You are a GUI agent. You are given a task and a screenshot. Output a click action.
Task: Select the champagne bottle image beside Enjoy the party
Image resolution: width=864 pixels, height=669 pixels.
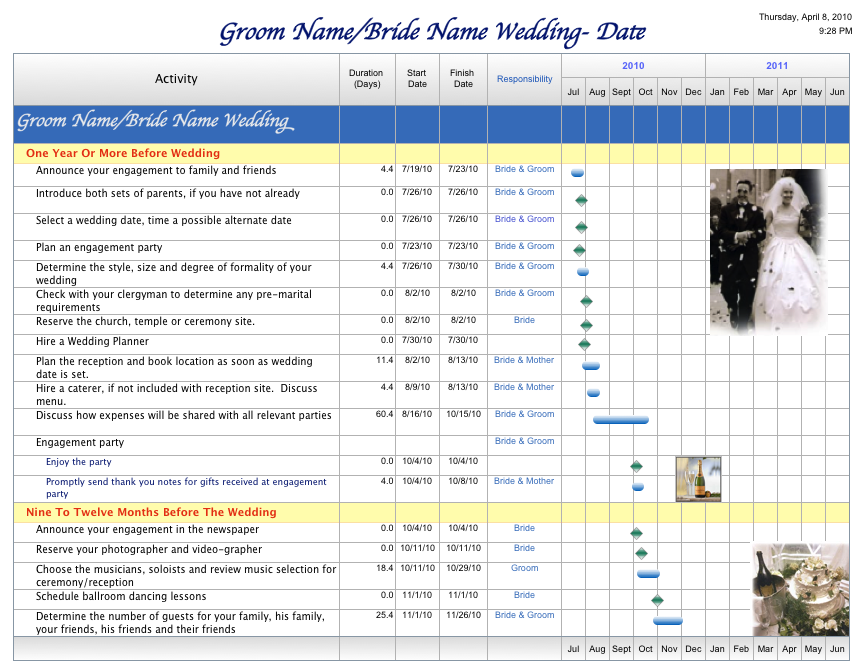tap(697, 479)
